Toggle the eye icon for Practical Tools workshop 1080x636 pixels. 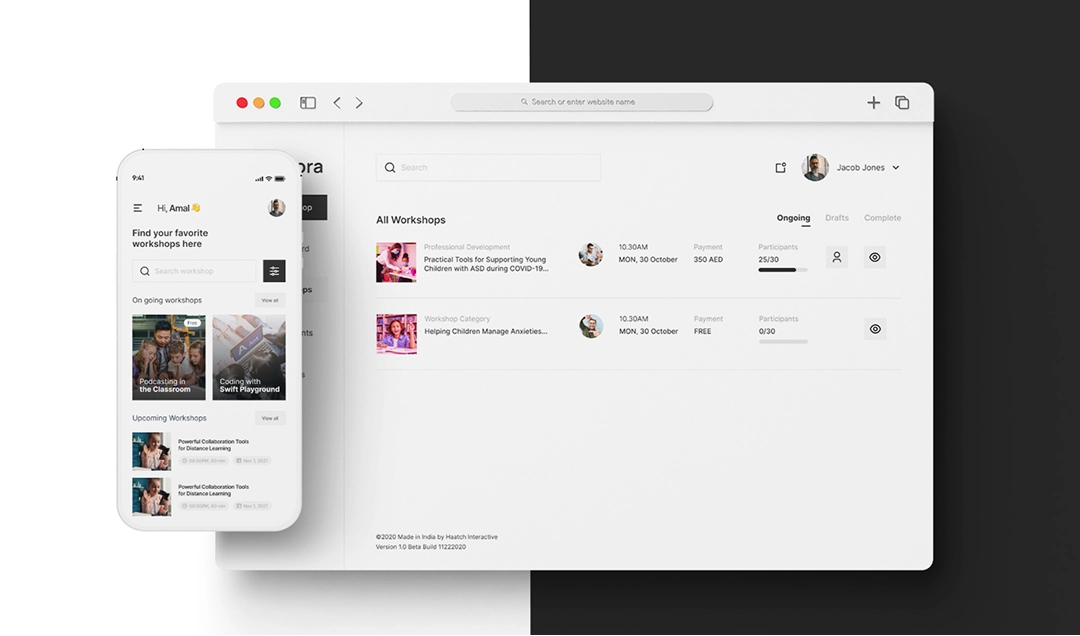pos(875,257)
